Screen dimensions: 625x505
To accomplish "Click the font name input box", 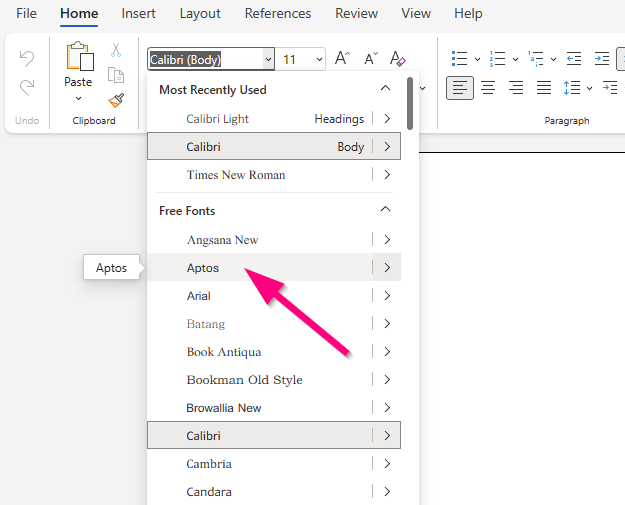I will 206,59.
